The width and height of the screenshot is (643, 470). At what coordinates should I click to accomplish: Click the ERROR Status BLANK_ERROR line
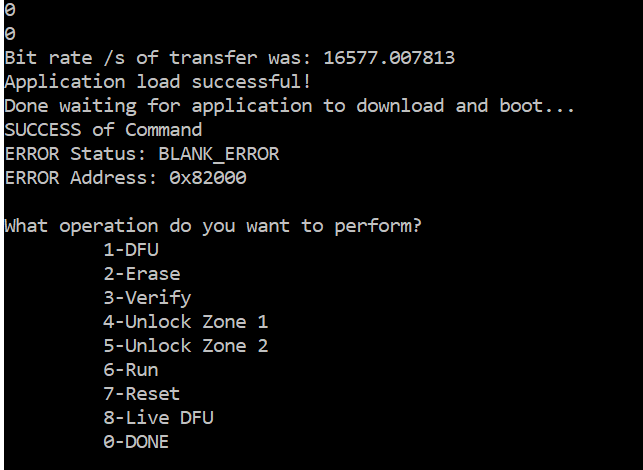142,154
